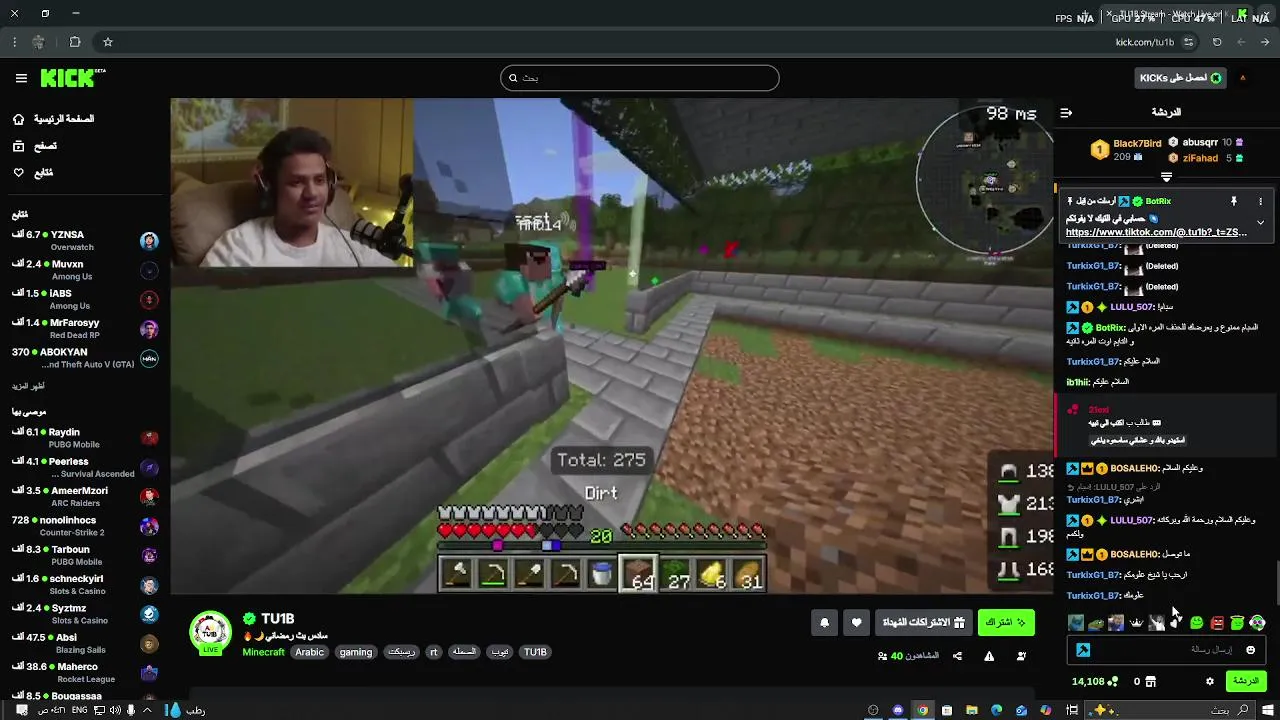Open Browse in the sidebar
The image size is (1280, 720).
[35, 146]
